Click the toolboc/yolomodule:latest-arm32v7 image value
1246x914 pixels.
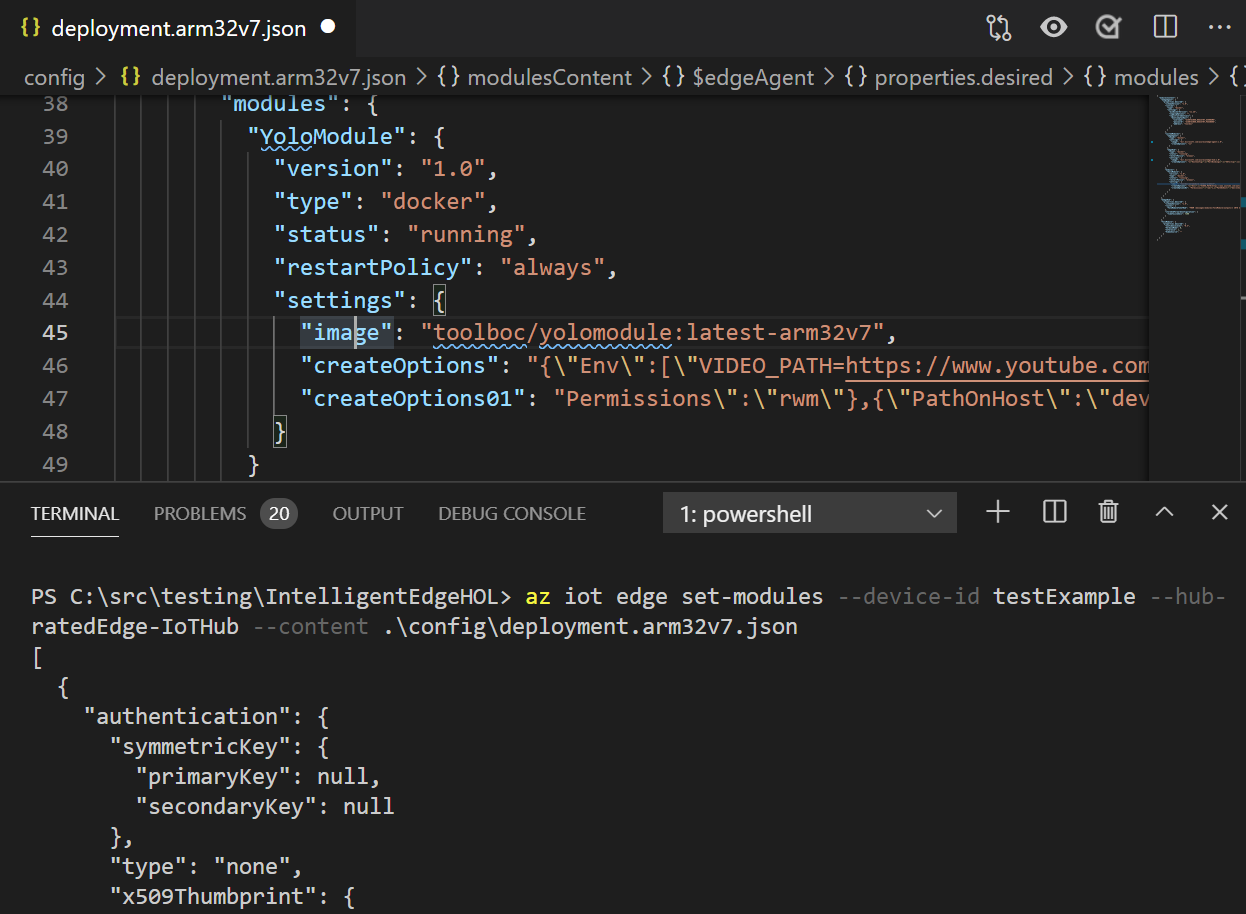(x=654, y=332)
